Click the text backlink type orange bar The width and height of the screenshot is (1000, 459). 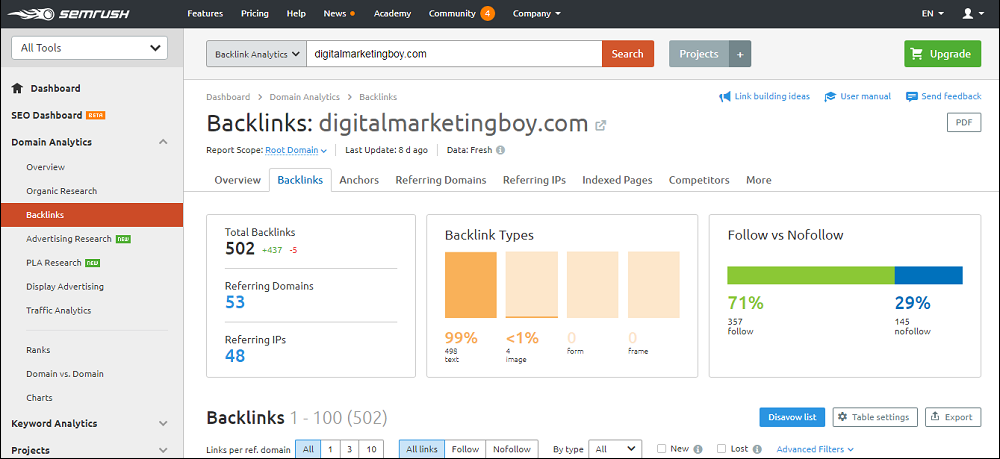tap(471, 285)
